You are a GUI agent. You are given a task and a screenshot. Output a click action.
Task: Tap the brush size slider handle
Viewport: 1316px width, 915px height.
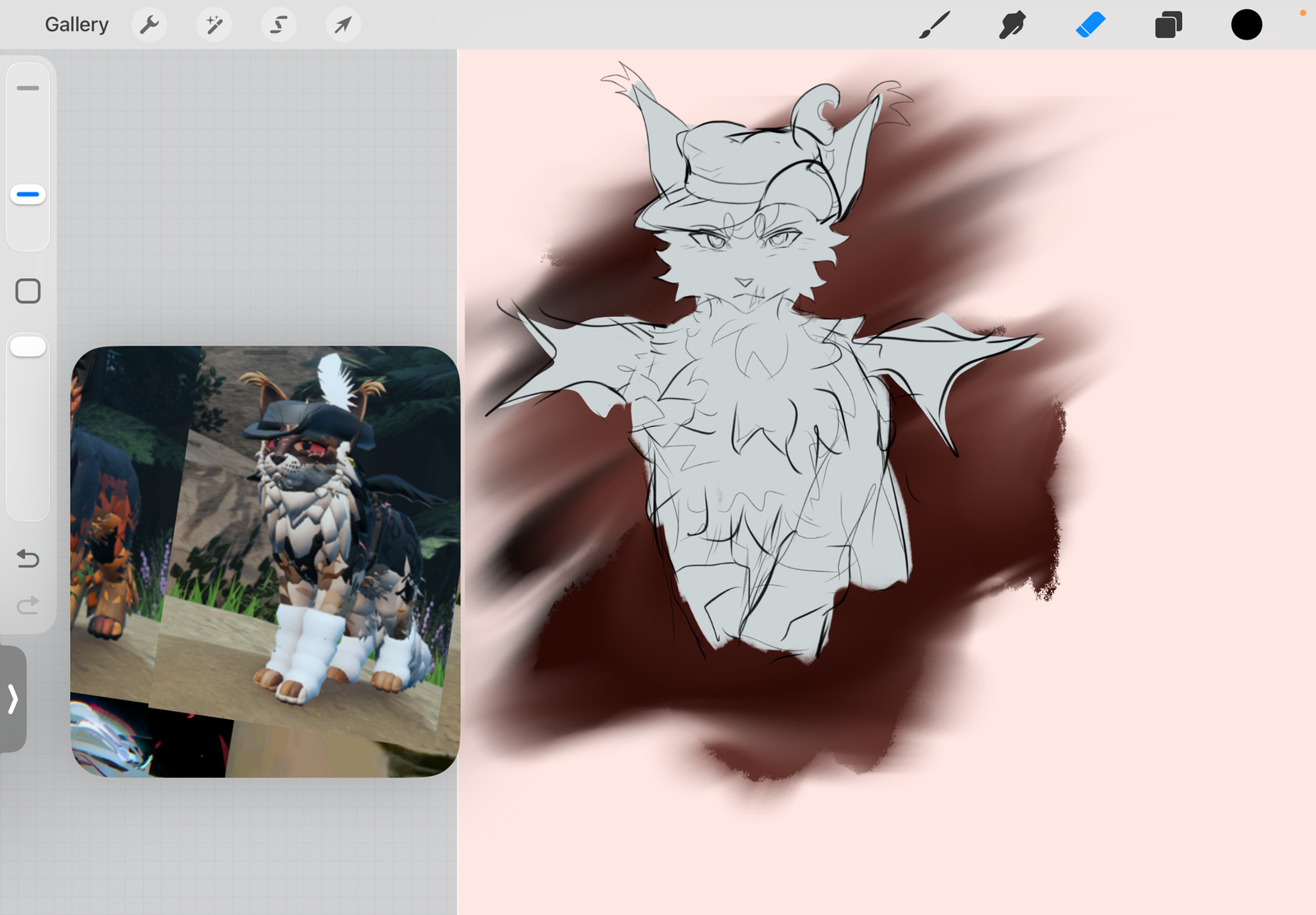click(x=28, y=195)
